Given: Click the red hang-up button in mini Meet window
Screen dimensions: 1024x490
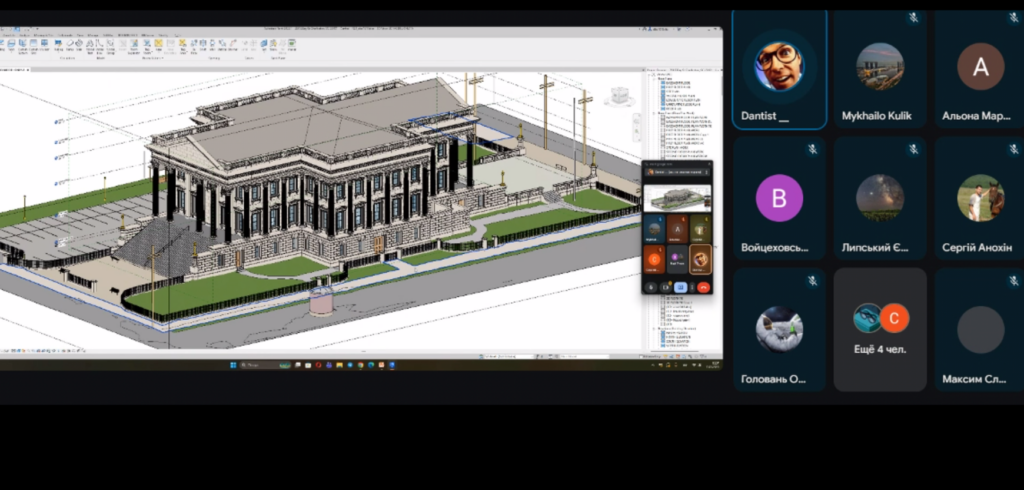Looking at the screenshot, I should [x=704, y=287].
